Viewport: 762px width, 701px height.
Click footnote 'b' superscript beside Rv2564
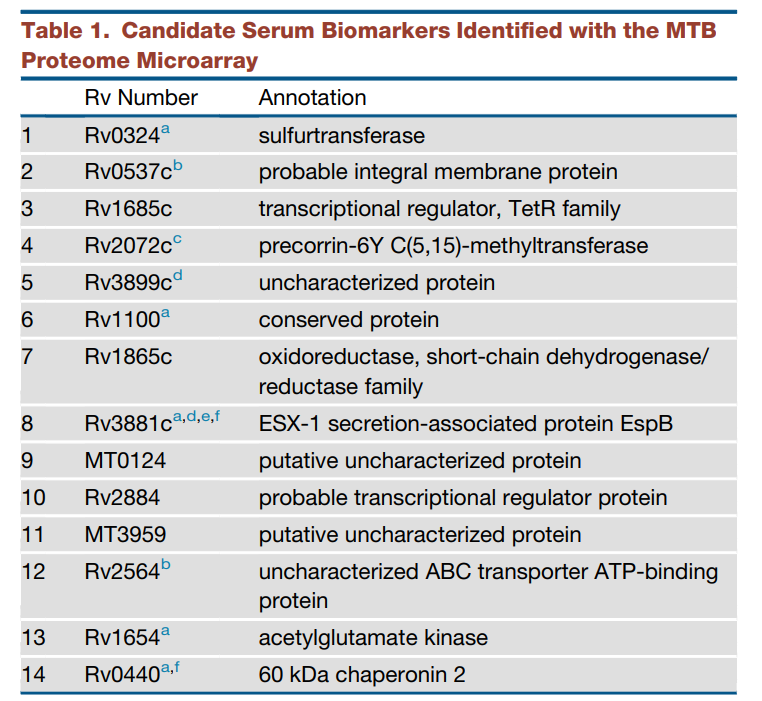pyautogui.click(x=166, y=564)
